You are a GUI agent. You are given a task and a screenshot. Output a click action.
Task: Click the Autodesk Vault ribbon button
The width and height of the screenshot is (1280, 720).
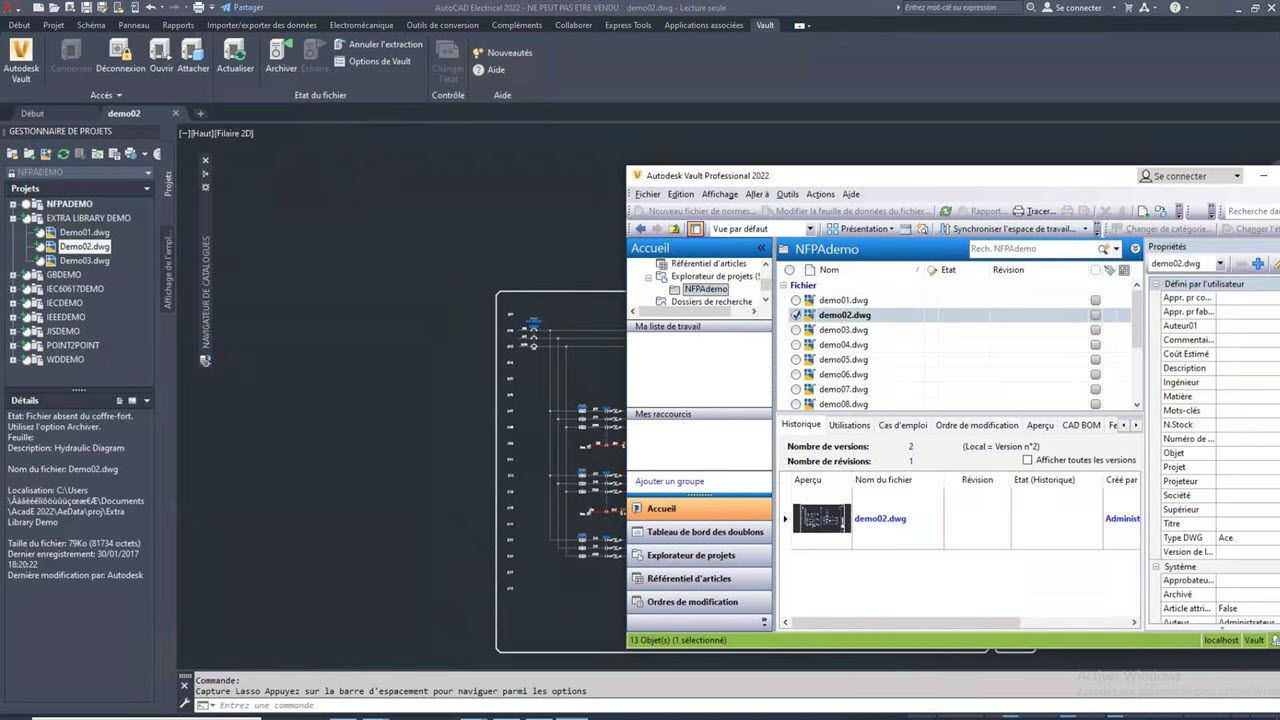[x=21, y=59]
